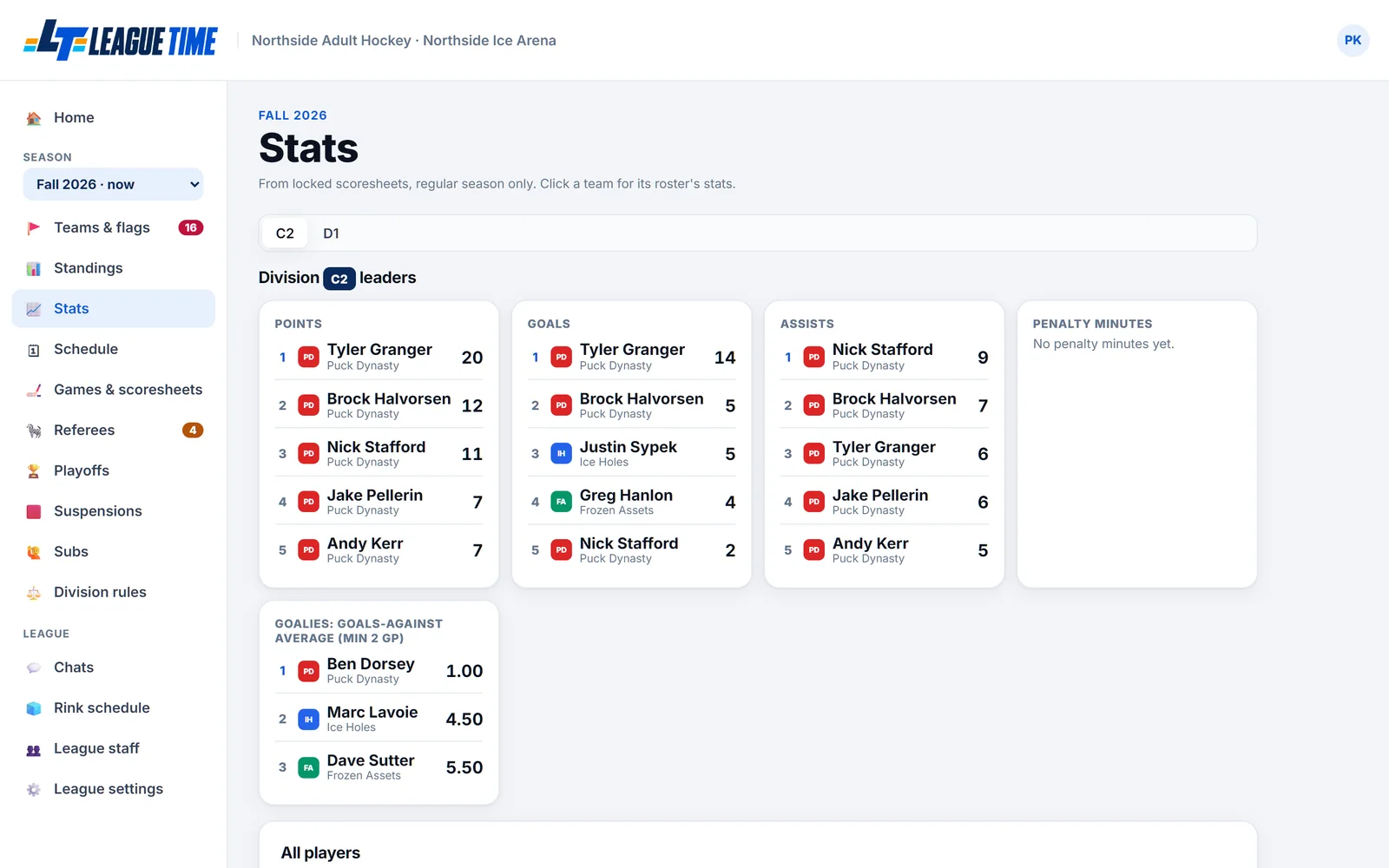This screenshot has height=868, width=1389.
Task: Click the 4 badge on Referees
Action: (x=193, y=431)
